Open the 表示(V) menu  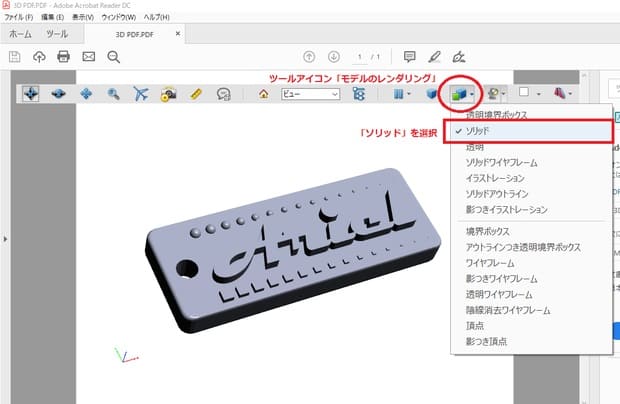(x=83, y=17)
